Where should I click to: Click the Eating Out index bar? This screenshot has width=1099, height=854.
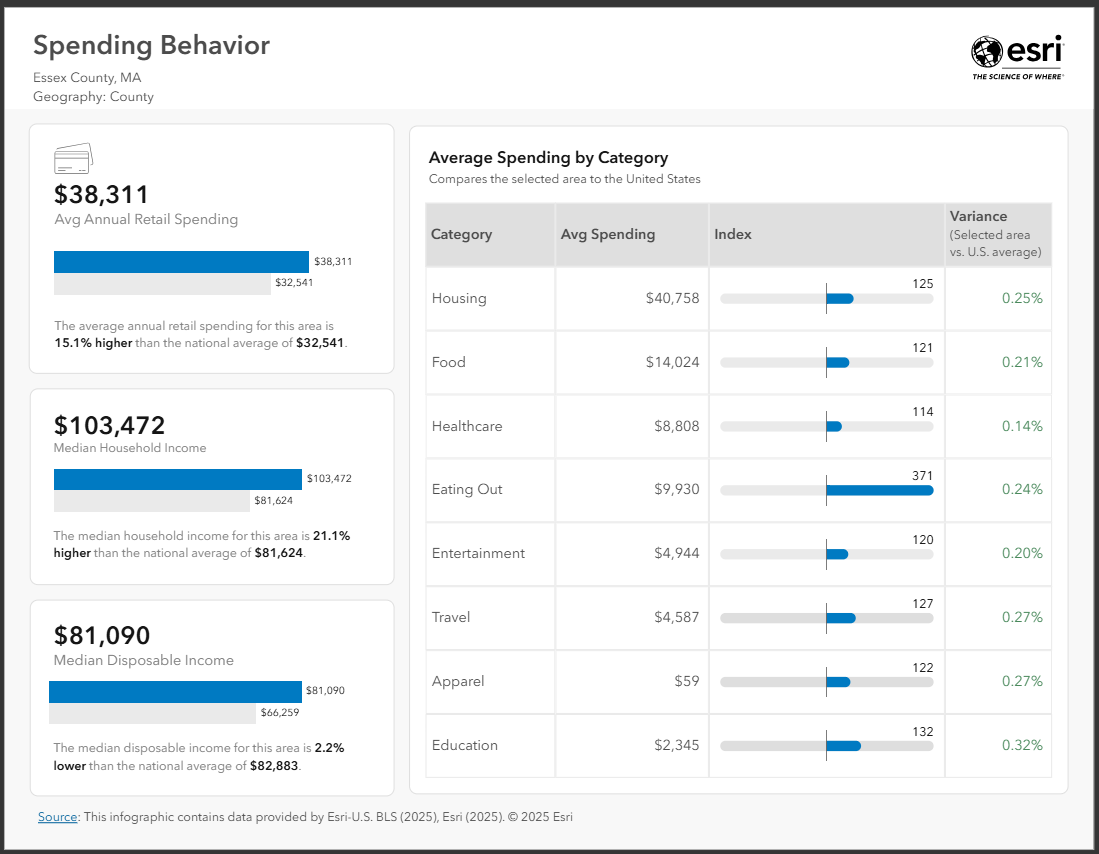(x=827, y=490)
